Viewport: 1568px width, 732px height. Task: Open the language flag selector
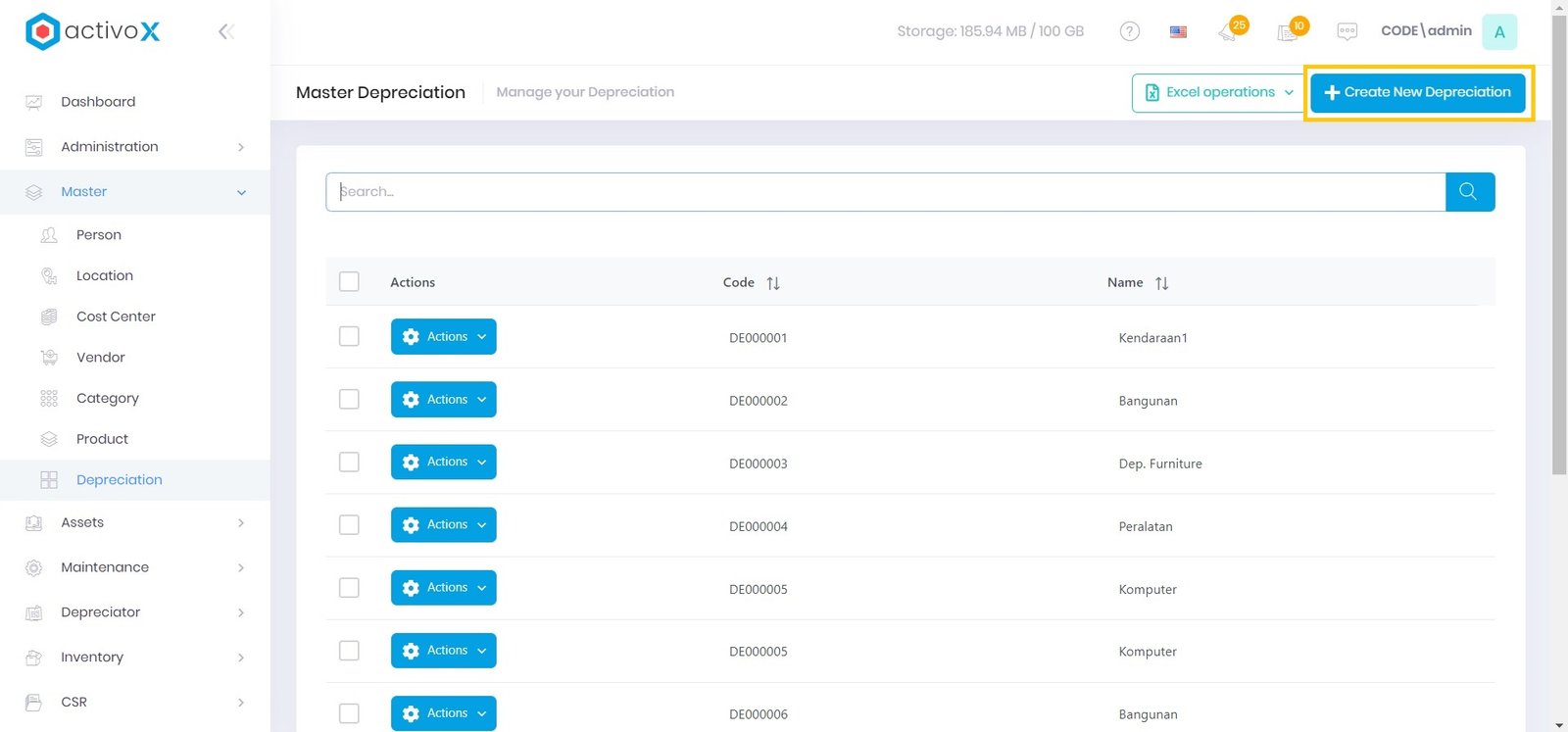coord(1178,31)
